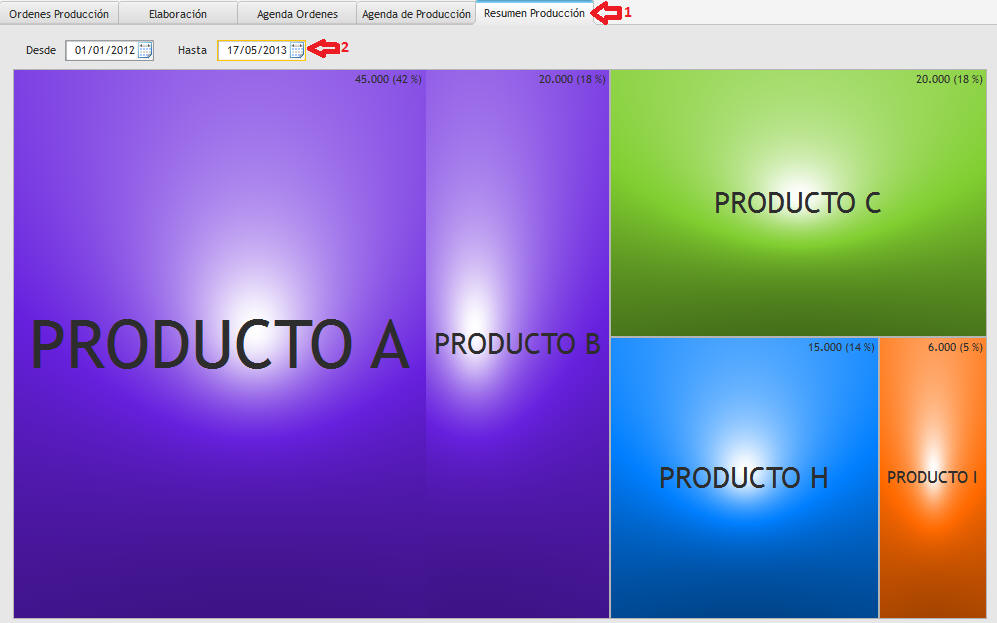This screenshot has height=623, width=997.
Task: Click the Hasta text label
Action: pyautogui.click(x=192, y=50)
